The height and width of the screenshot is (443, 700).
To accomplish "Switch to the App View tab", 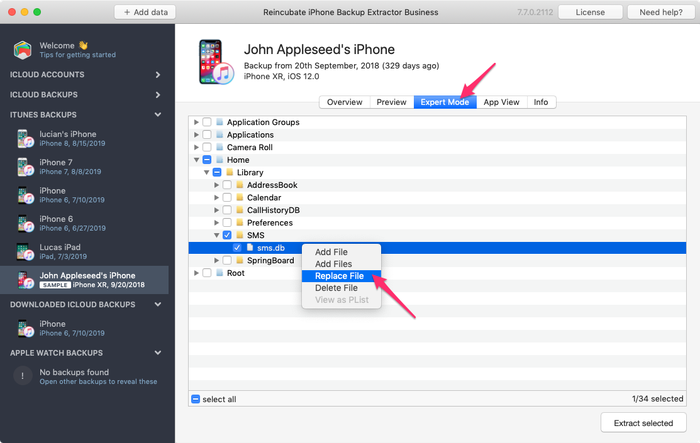I will 502,102.
